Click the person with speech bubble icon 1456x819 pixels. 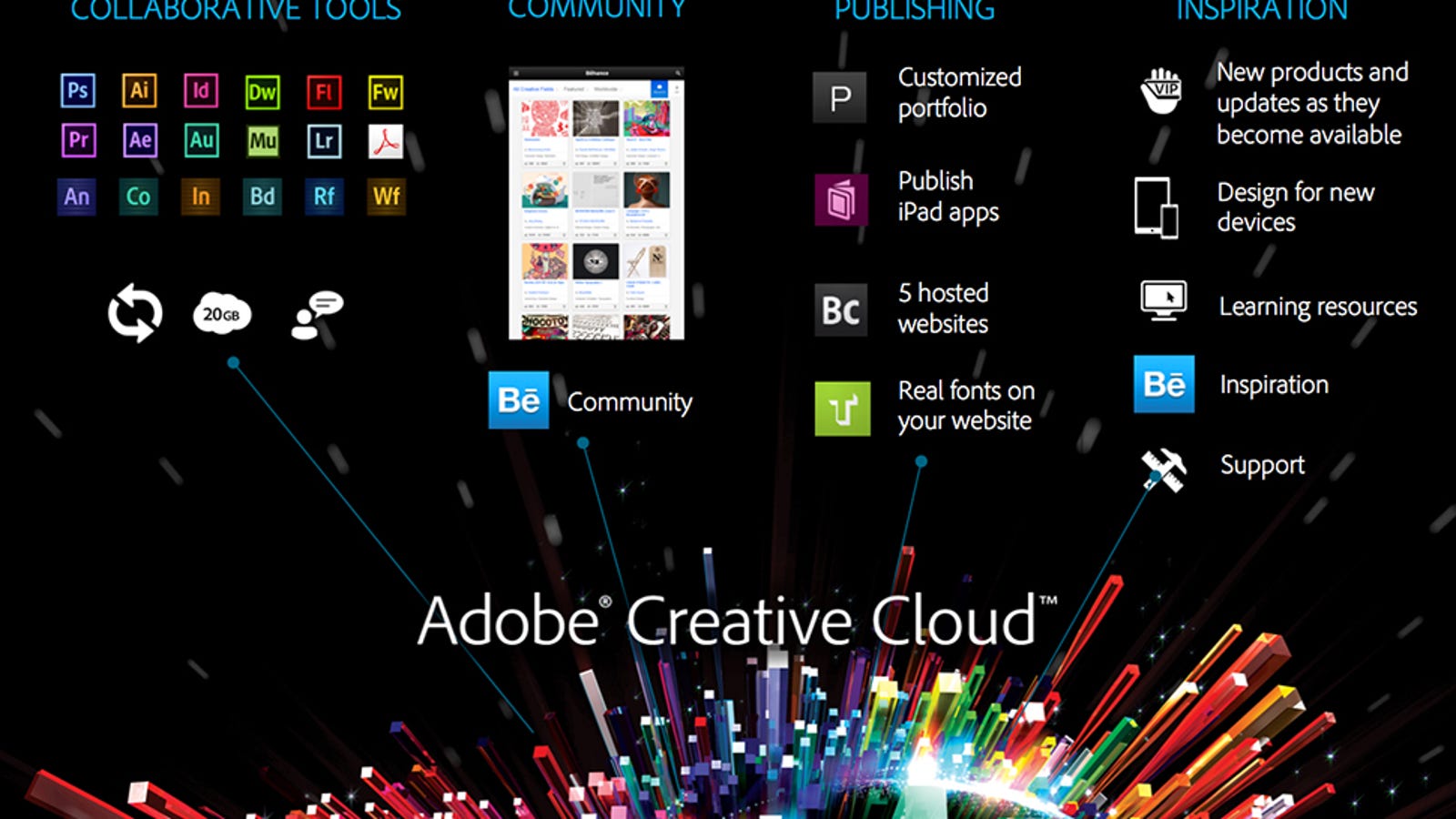coord(317,315)
